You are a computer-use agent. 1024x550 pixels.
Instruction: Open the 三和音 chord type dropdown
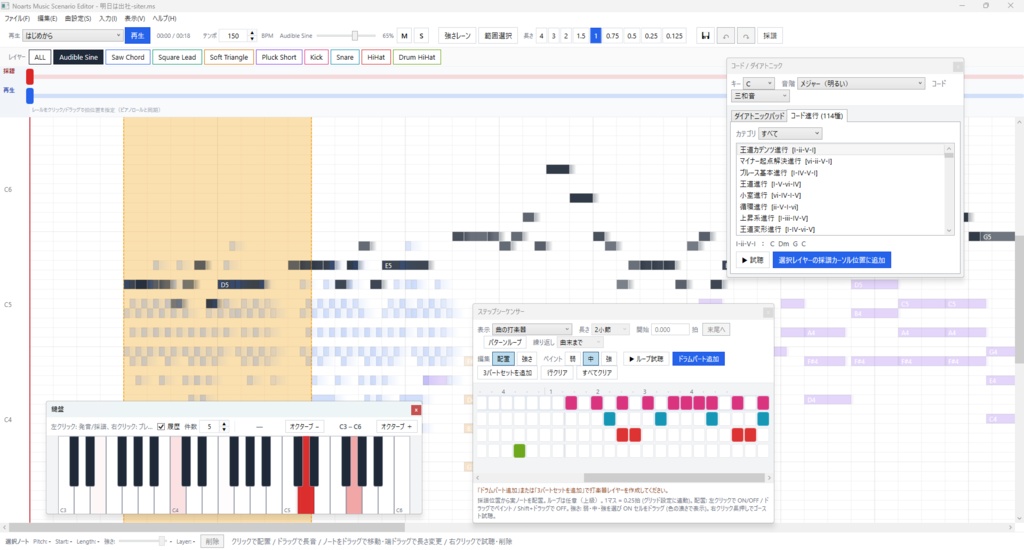(760, 96)
